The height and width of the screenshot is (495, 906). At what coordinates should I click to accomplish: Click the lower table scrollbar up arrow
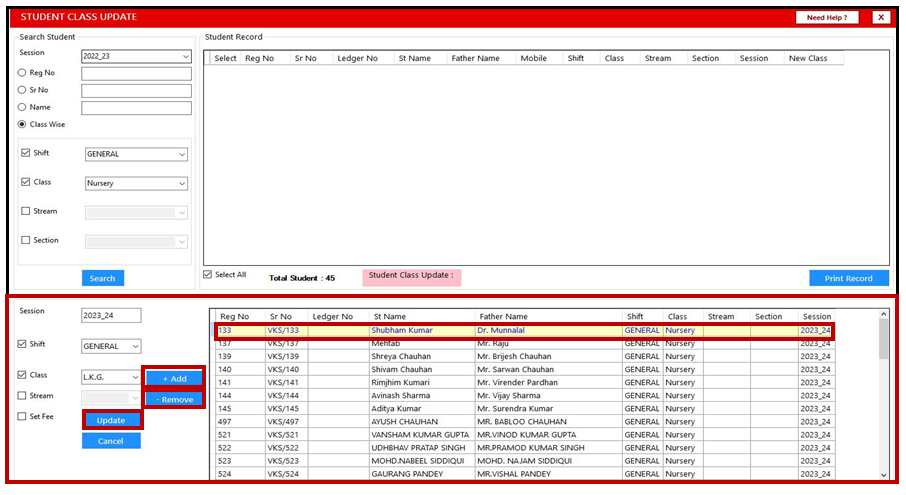(x=883, y=314)
